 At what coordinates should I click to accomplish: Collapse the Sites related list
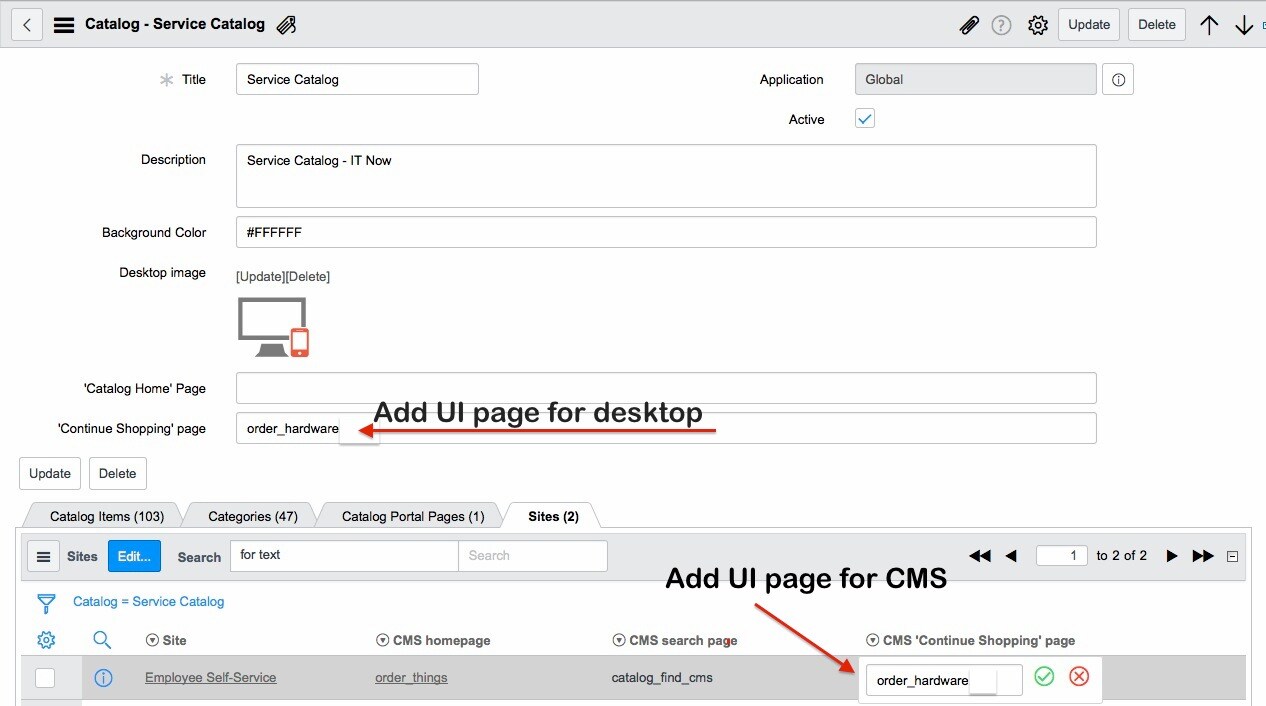(1233, 556)
